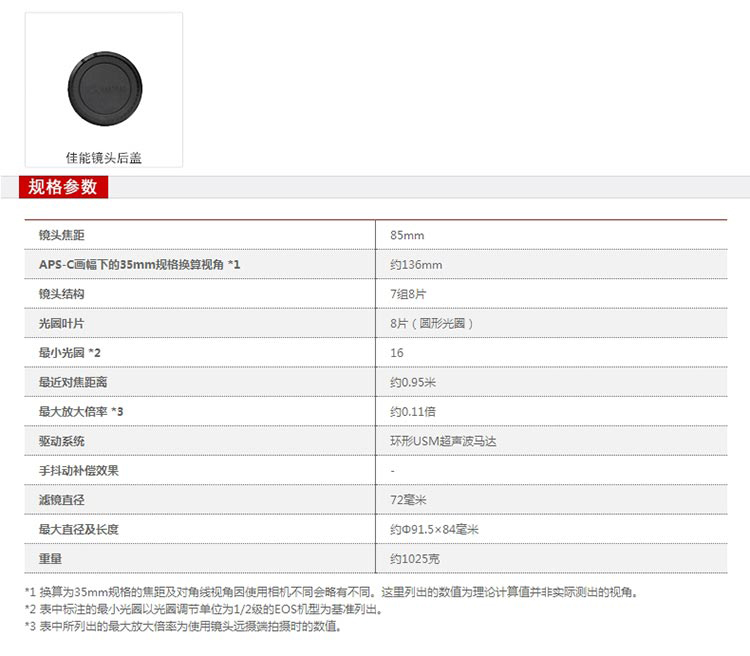Screen dimensions: 750x656
Task: Click the 最小光圈 *2 label
Action: (69, 353)
